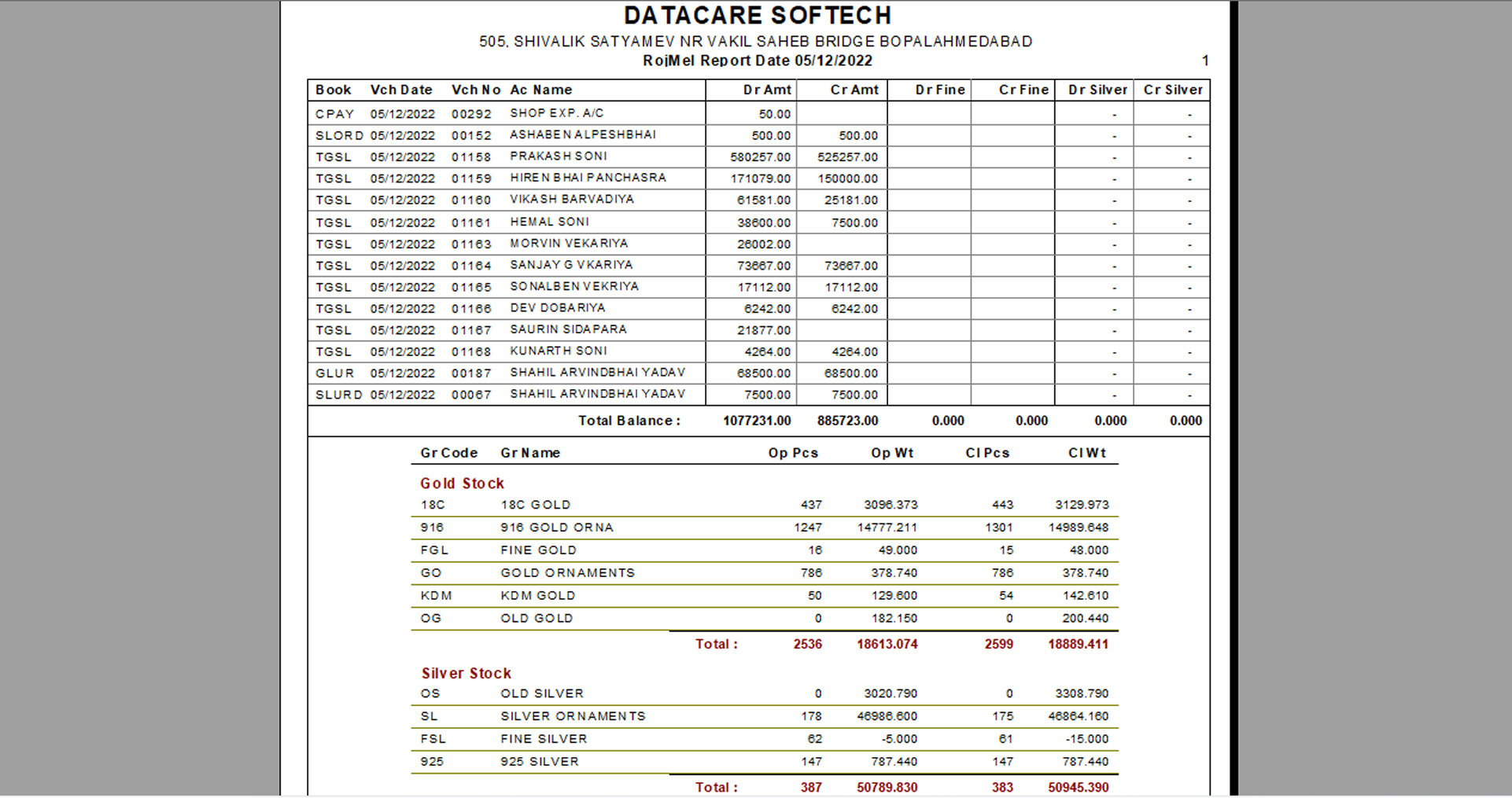Click the Cr Silver column header
This screenshot has width=1512, height=798.
tap(1173, 90)
